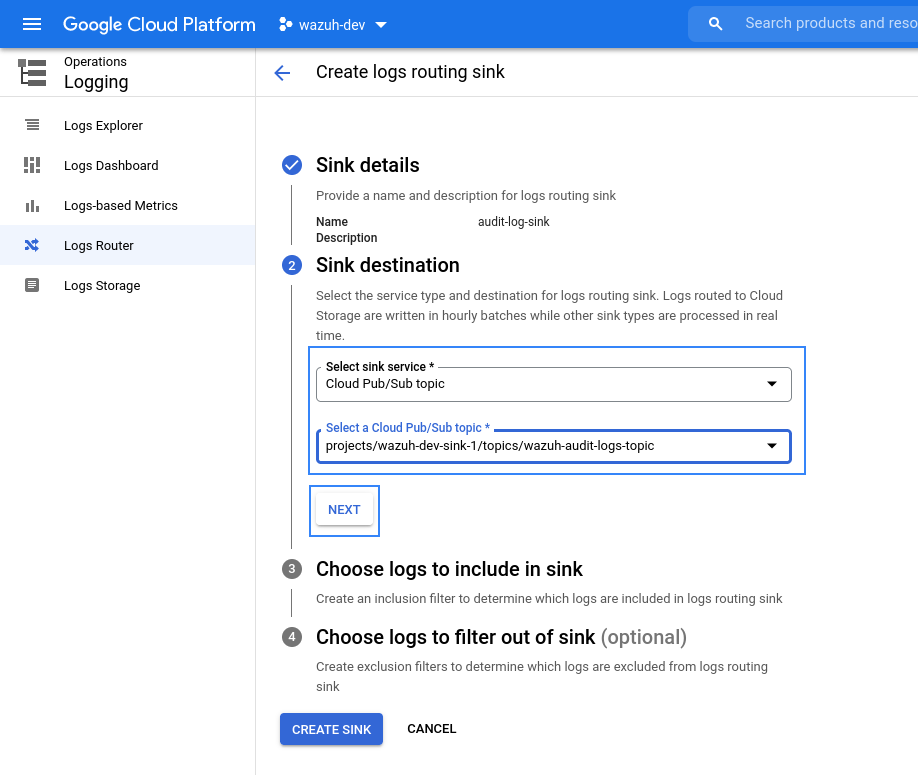The width and height of the screenshot is (918, 775).
Task: Click the Create logs routing sink title
Action: click(410, 72)
